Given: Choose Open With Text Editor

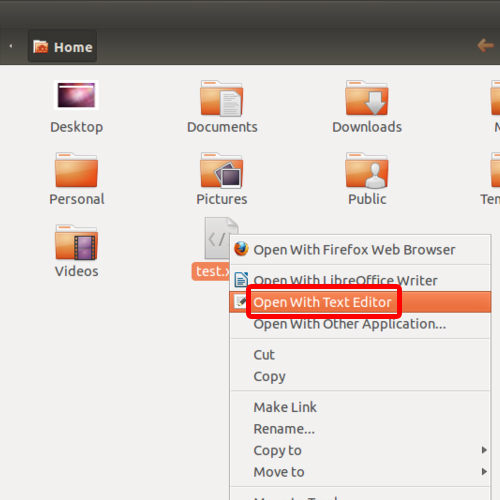Looking at the screenshot, I should [360, 302].
